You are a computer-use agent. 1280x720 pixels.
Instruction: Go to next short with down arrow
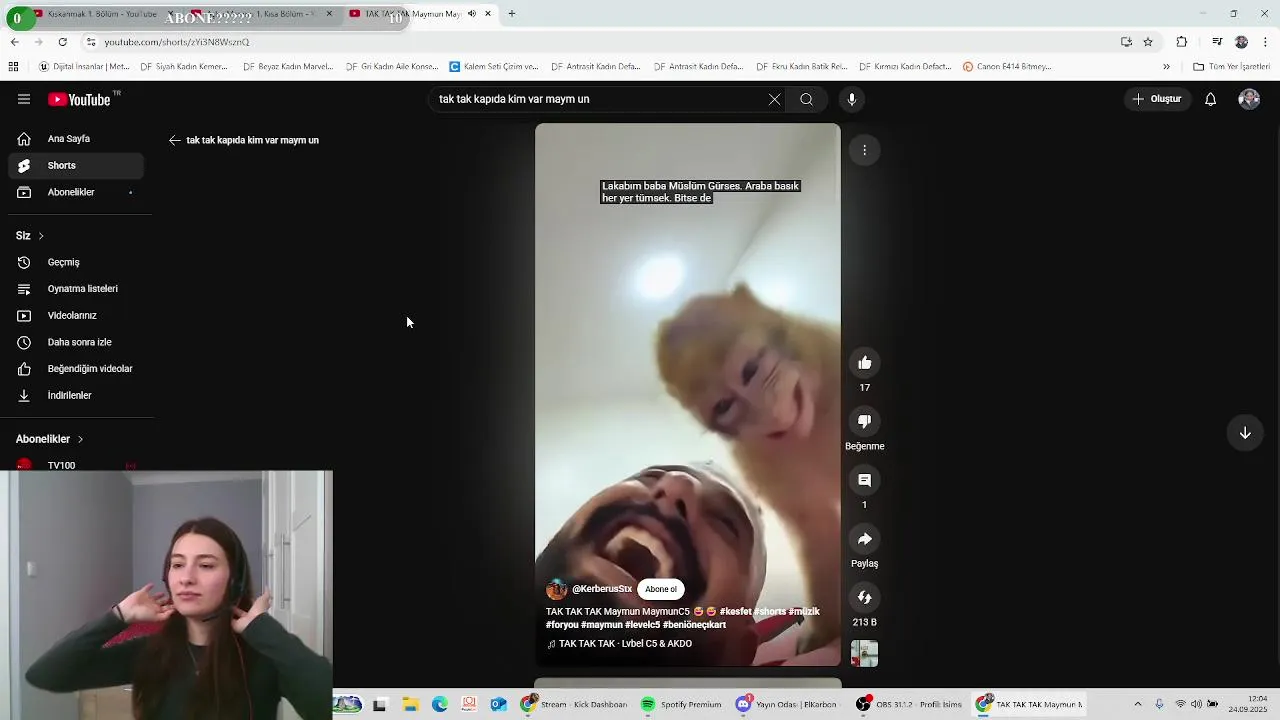pyautogui.click(x=1245, y=433)
